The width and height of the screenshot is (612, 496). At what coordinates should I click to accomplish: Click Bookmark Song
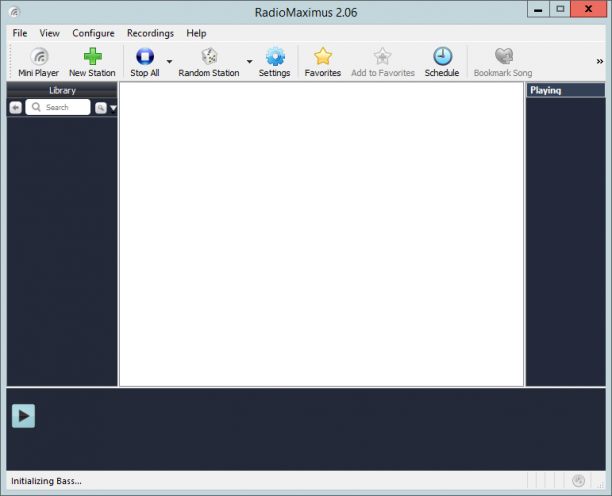coord(503,62)
